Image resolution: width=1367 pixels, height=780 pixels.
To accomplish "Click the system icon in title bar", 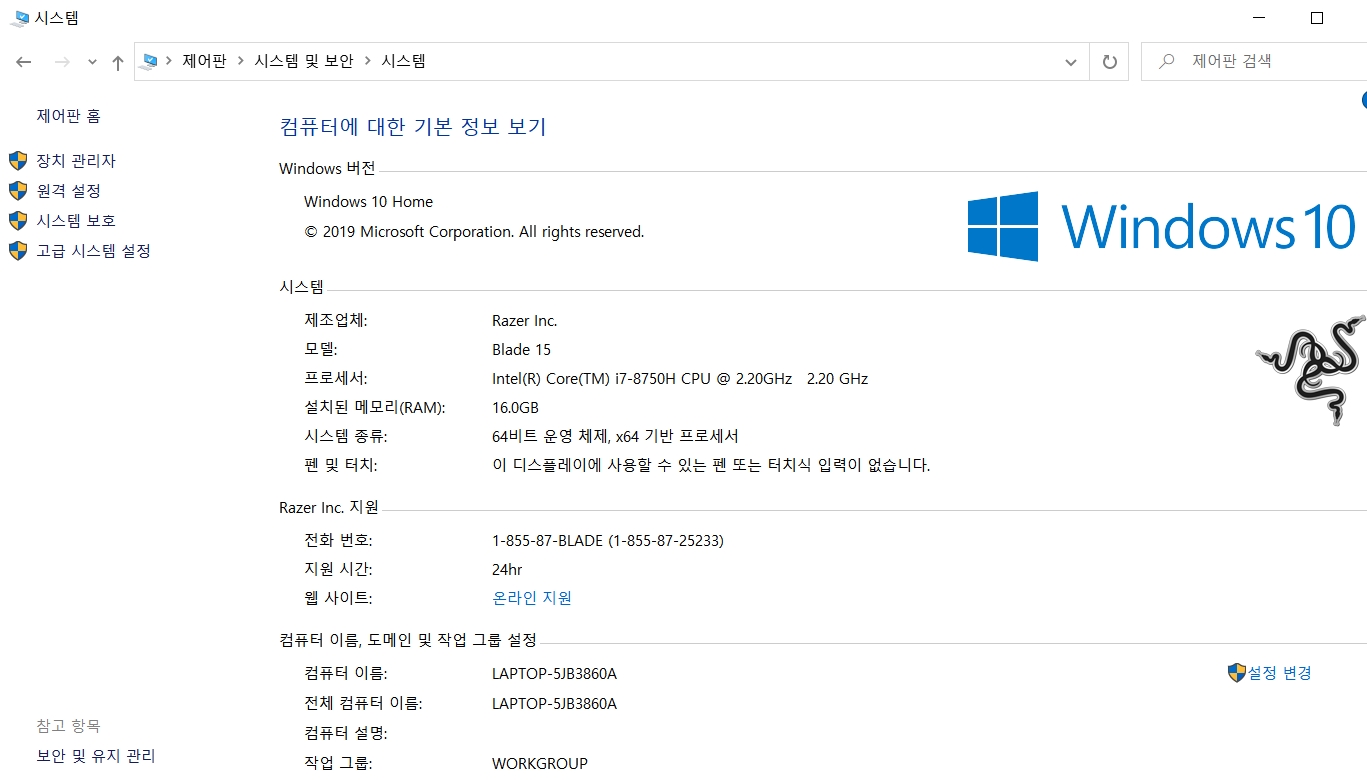I will (19, 18).
